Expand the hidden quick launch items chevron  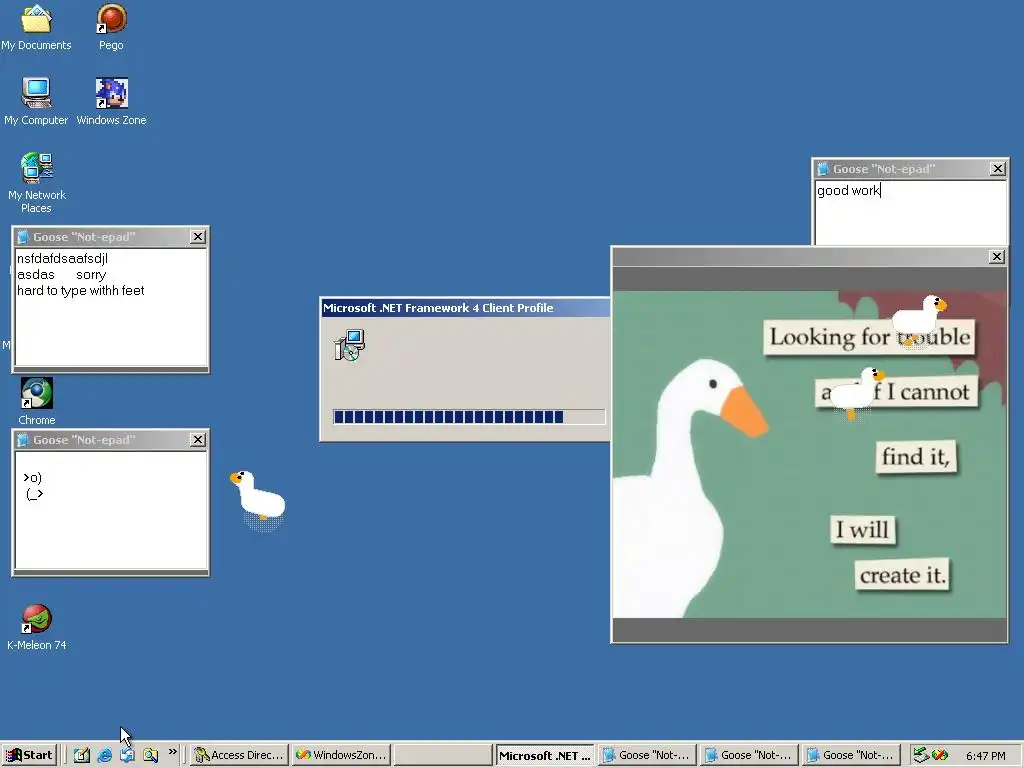tap(172, 752)
